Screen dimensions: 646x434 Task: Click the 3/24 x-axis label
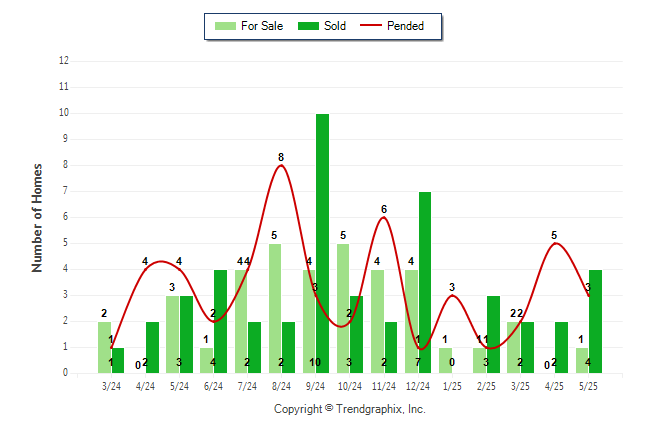pyautogui.click(x=111, y=386)
